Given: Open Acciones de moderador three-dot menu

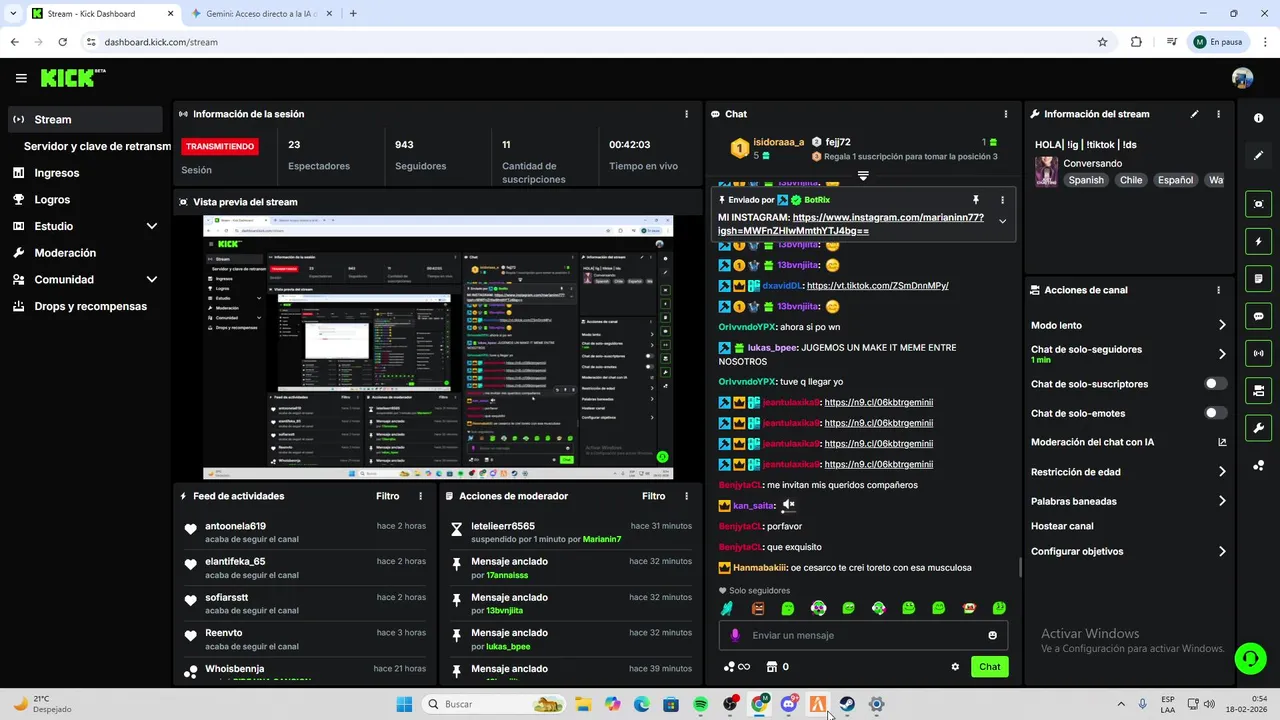Looking at the screenshot, I should [x=686, y=496].
